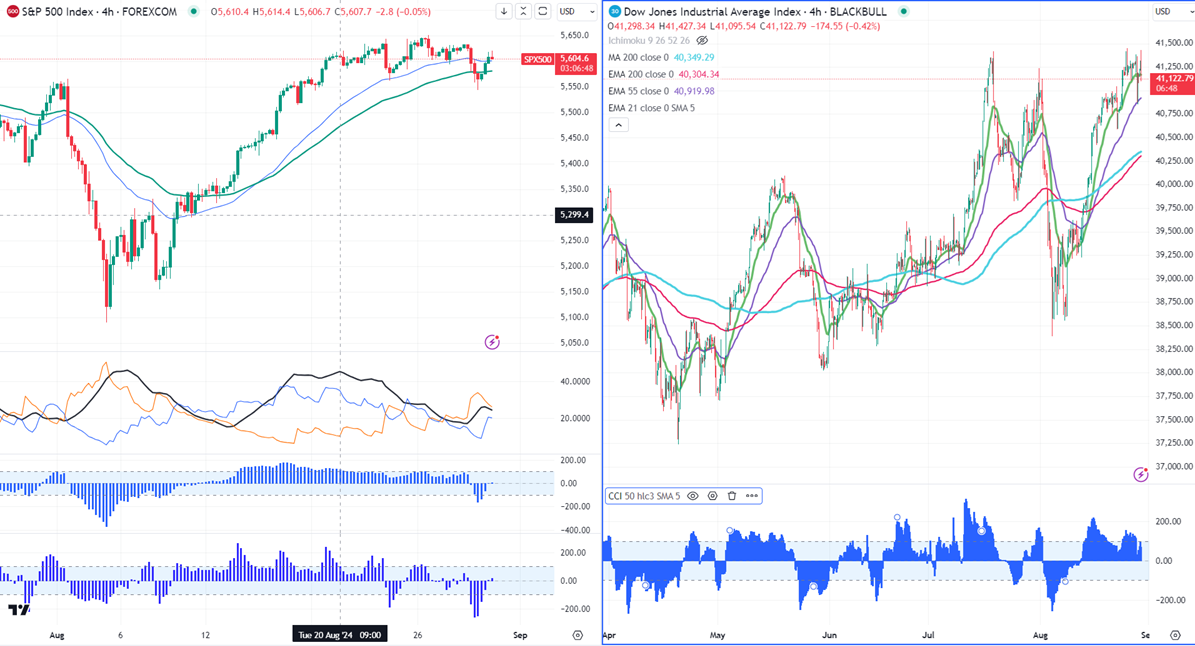
Task: Click the May label on Dow time axis
Action: 717,635
